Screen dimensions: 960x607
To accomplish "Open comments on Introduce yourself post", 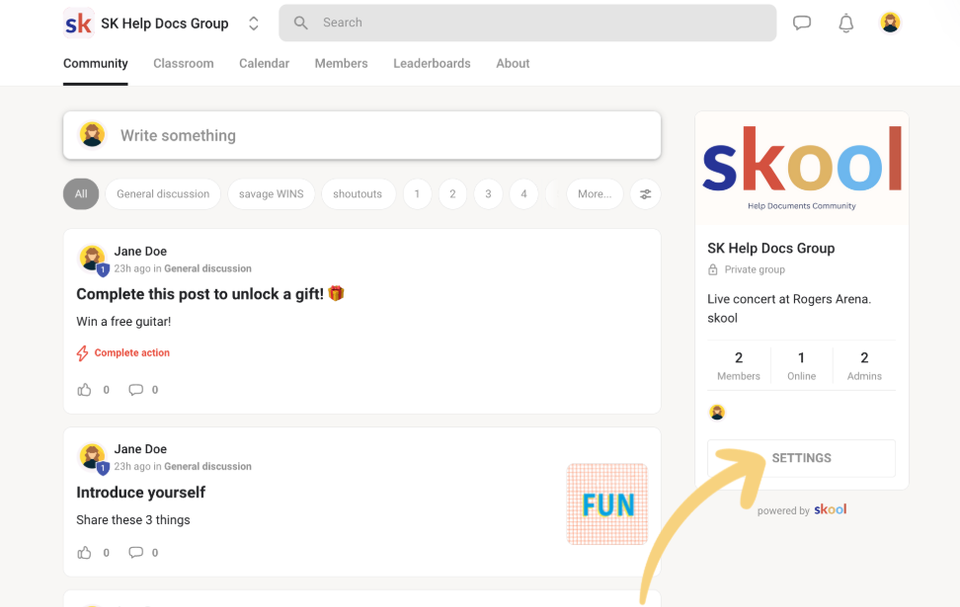I will (x=135, y=552).
